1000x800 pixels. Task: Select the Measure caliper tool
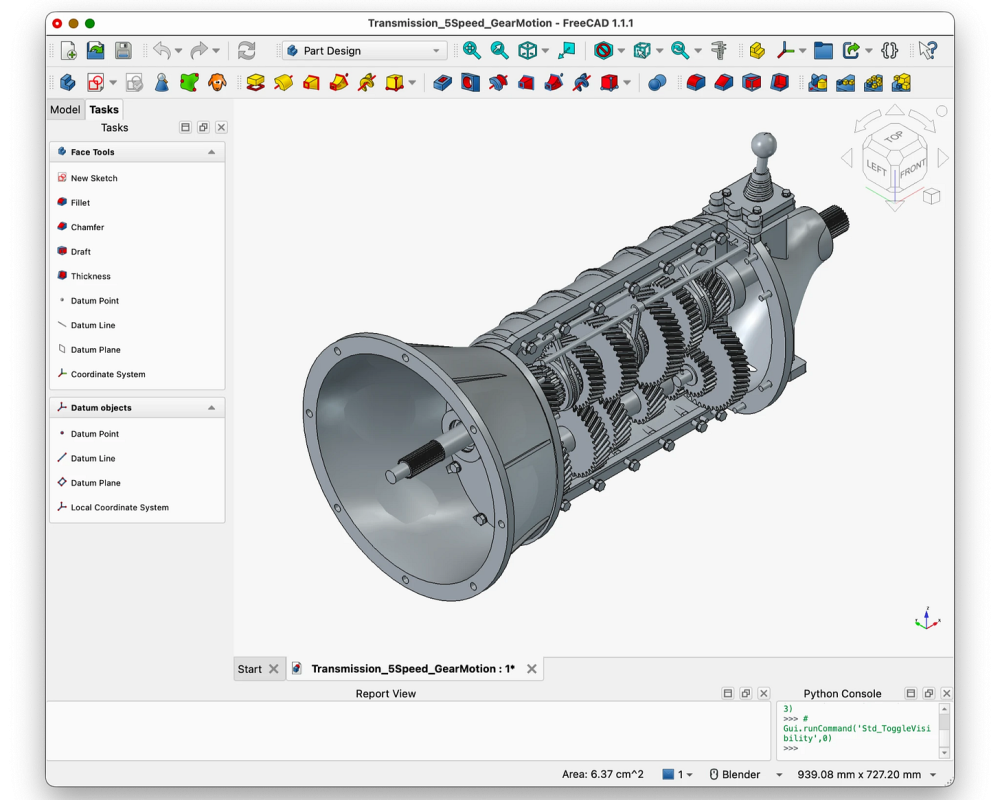click(719, 50)
